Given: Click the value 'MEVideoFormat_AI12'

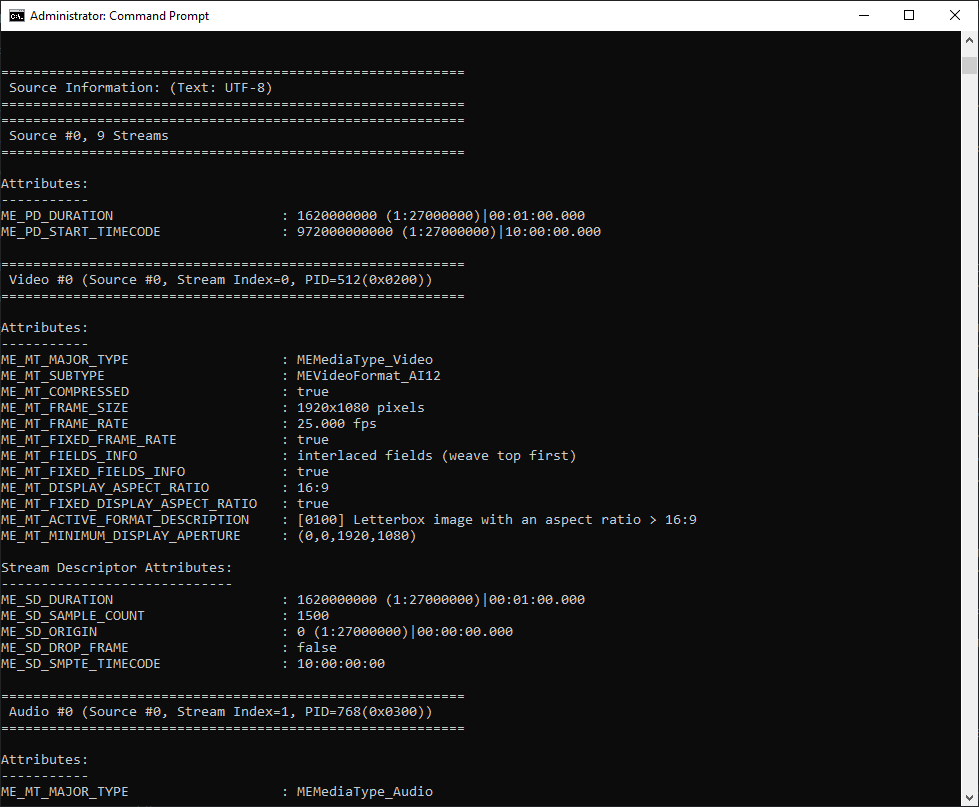Looking at the screenshot, I should point(368,376).
